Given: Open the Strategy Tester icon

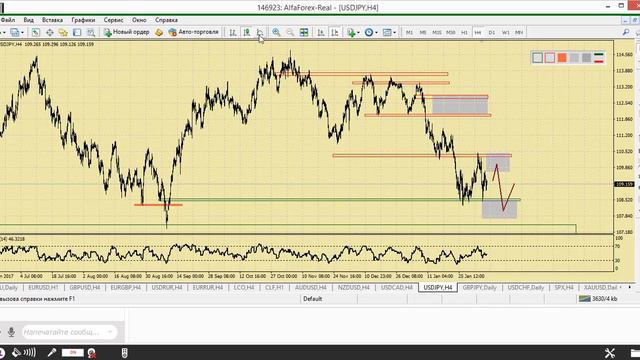Looking at the screenshot, I should tap(91, 32).
